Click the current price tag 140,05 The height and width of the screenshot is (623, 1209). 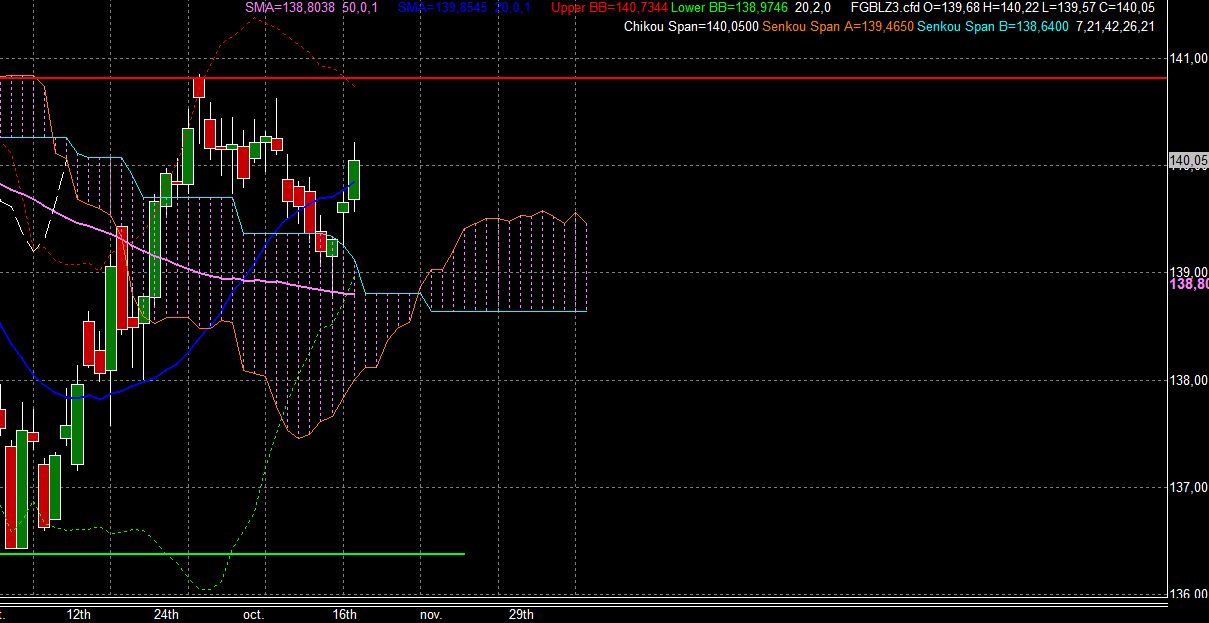[1189, 160]
